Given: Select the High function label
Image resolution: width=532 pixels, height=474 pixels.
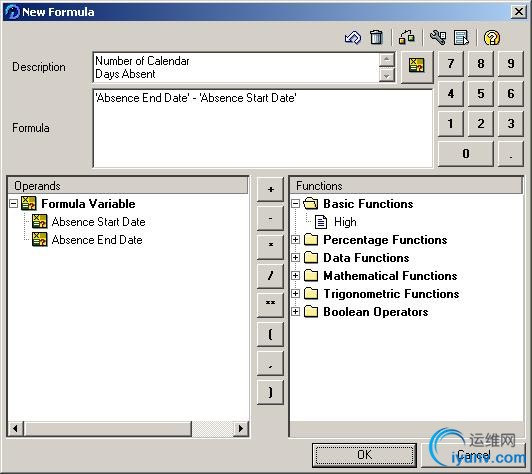Looking at the screenshot, I should pyautogui.click(x=345, y=222).
